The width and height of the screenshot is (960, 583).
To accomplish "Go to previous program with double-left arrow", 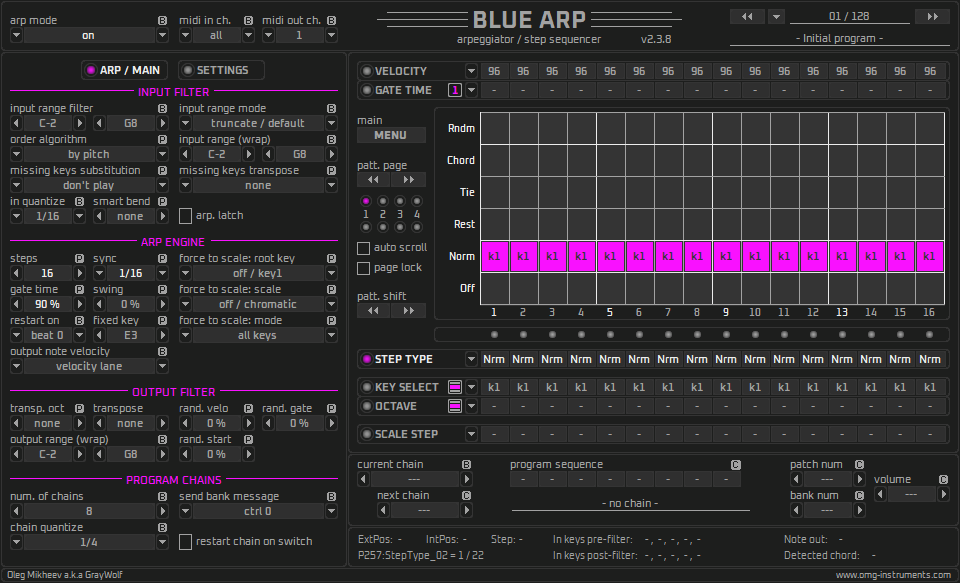I will point(747,17).
